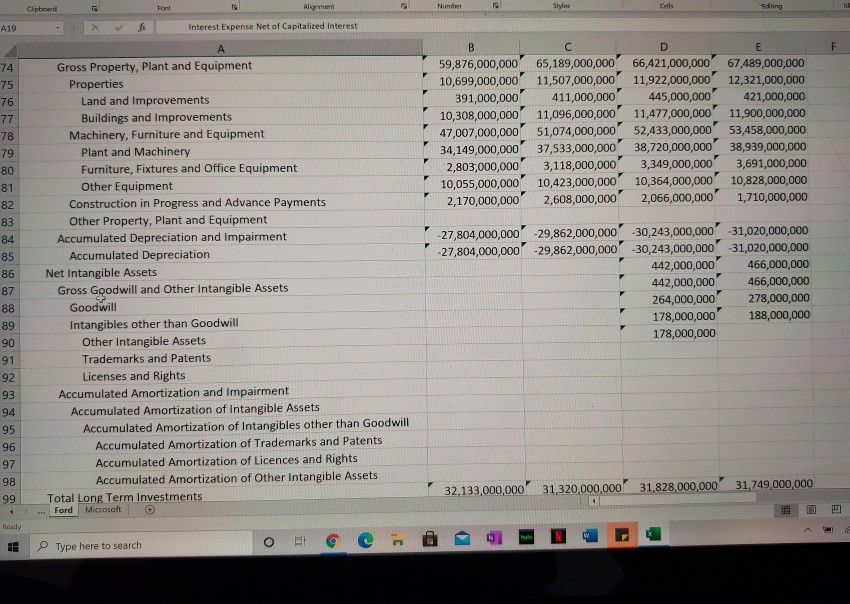Select cell value 31,749,000,000
The height and width of the screenshot is (604, 850).
(774, 484)
